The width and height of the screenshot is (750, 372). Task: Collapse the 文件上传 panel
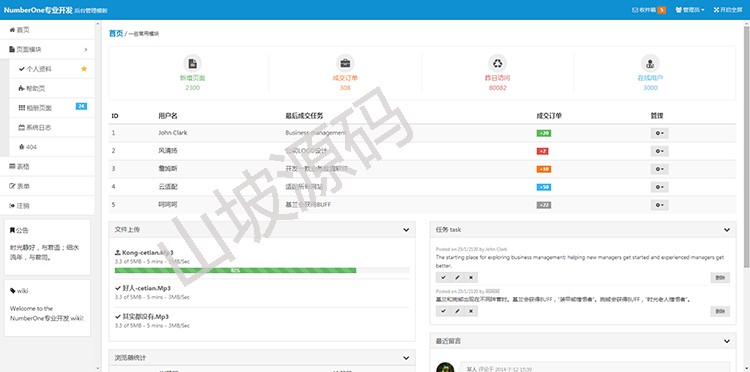click(x=406, y=230)
